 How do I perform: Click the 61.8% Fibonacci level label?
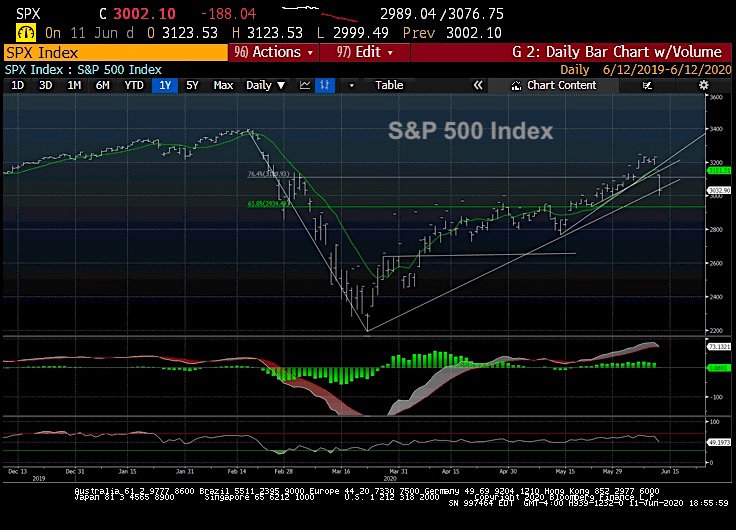(x=268, y=204)
